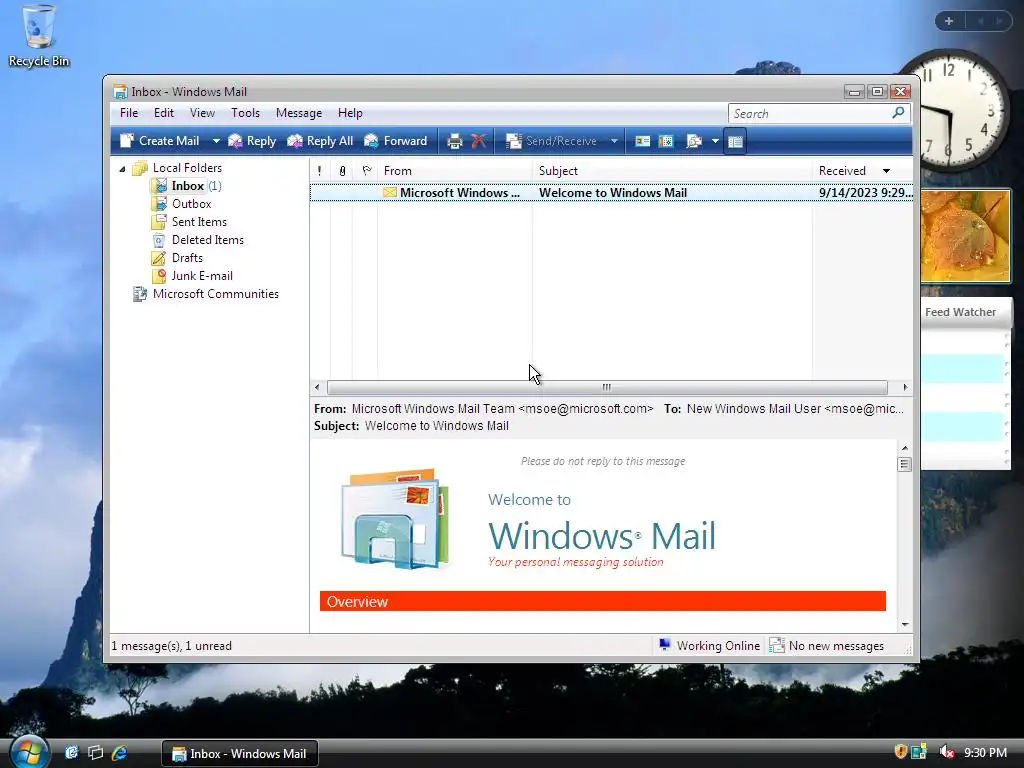Click the Show Desktop quick launch icon
The height and width of the screenshot is (768, 1024).
click(71, 753)
